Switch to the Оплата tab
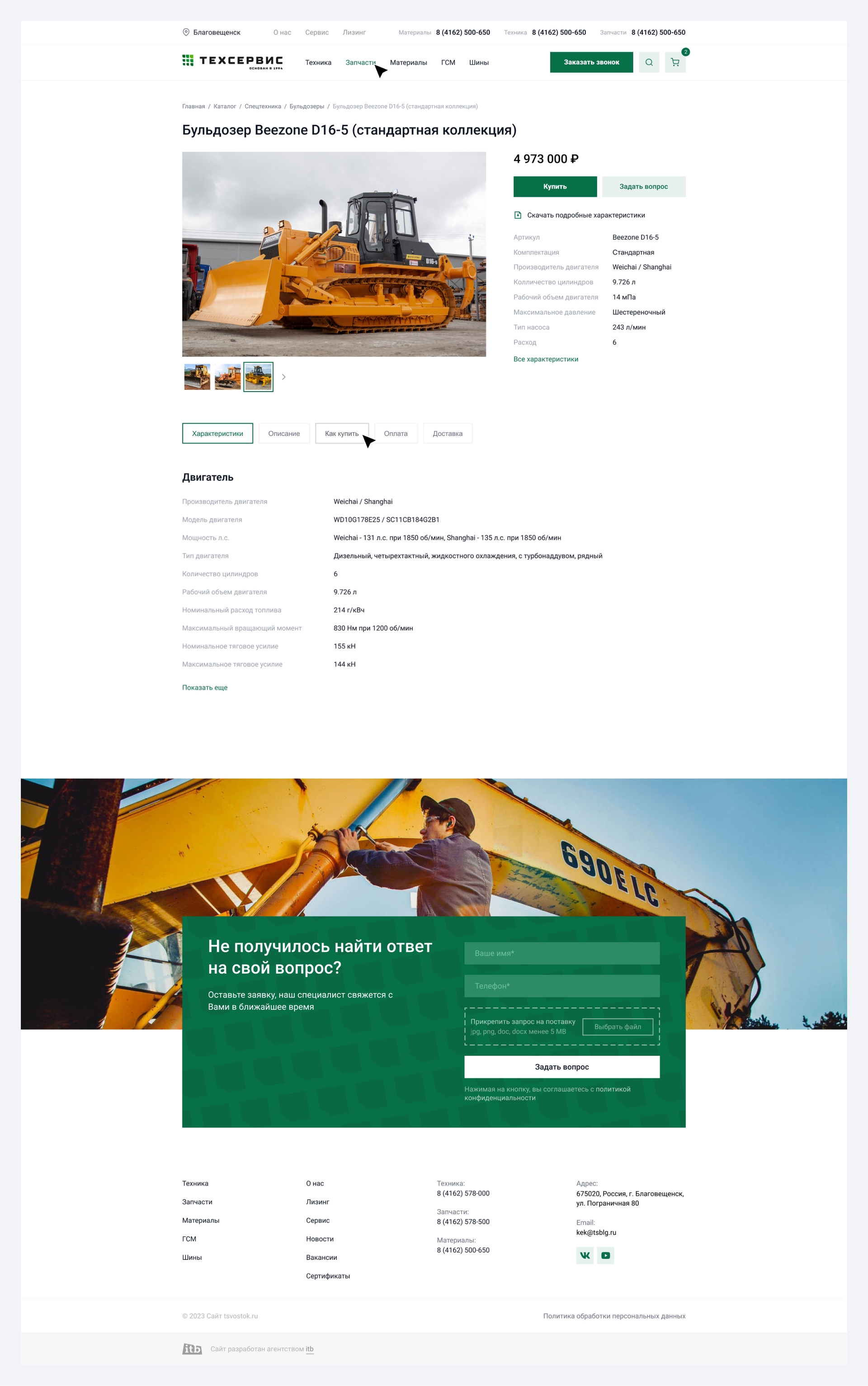This screenshot has width=868, height=1386. (x=396, y=434)
